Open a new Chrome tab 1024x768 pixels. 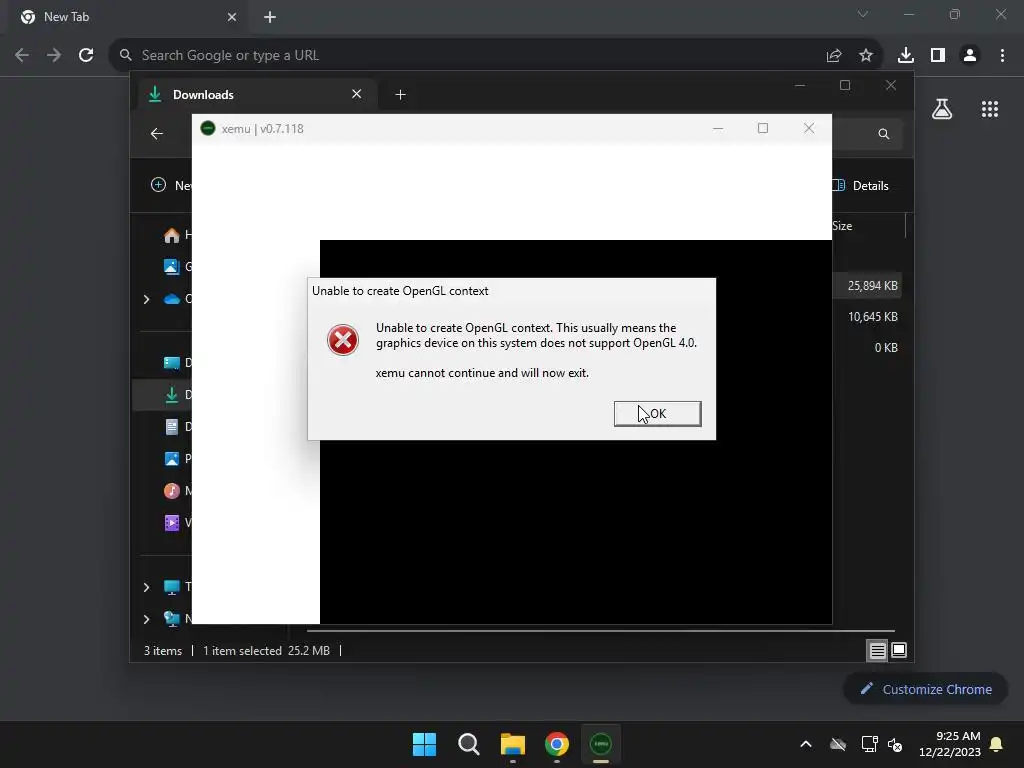[270, 17]
